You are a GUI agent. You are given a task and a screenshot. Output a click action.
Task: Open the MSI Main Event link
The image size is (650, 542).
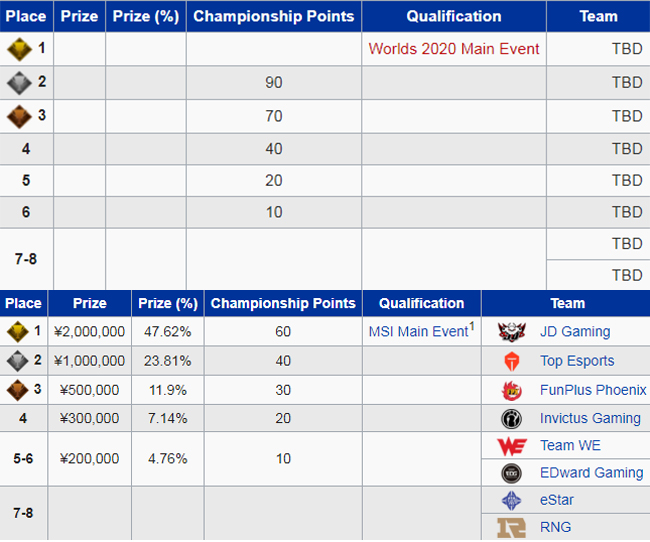pyautogui.click(x=418, y=332)
